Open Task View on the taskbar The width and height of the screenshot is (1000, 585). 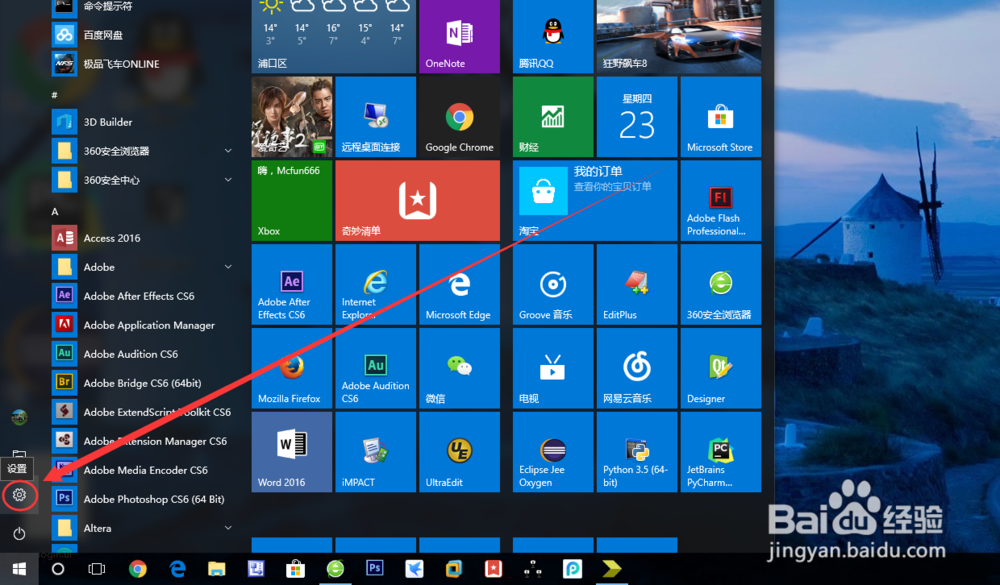(x=97, y=569)
